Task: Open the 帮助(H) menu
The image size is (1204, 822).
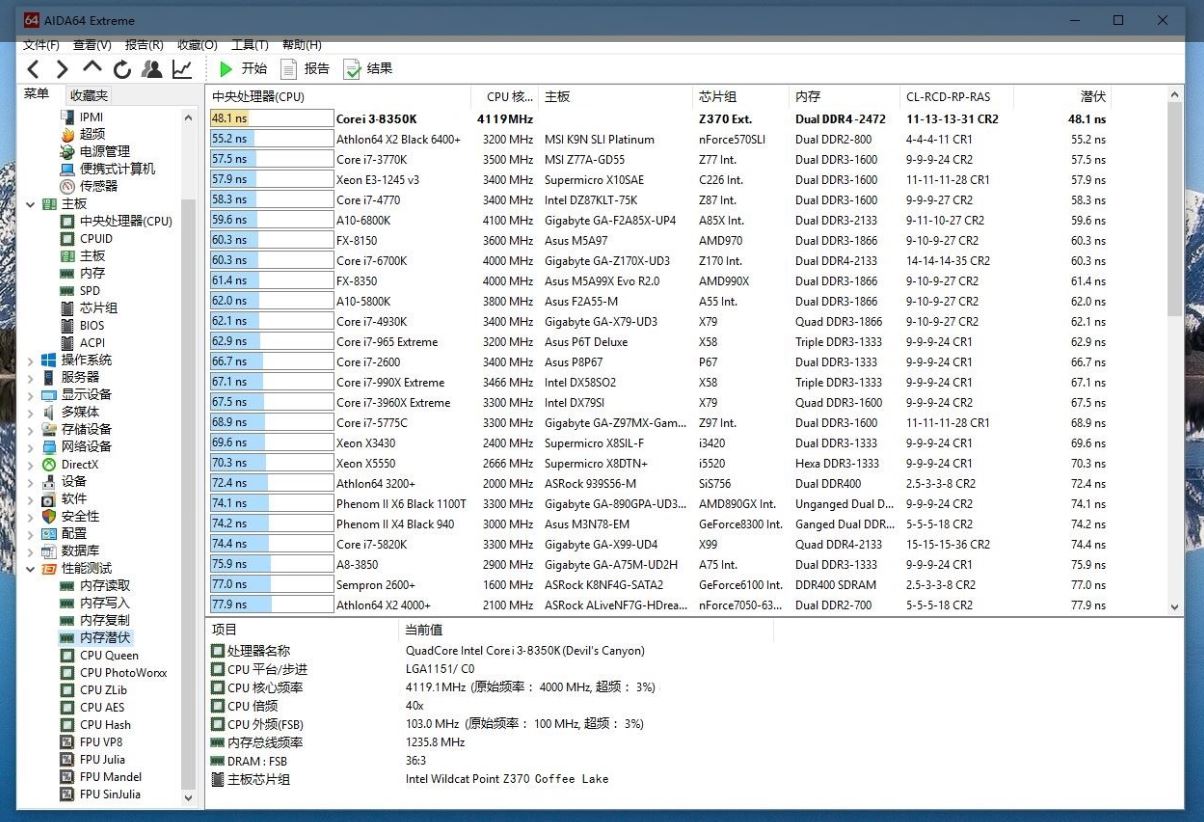Action: [302, 45]
